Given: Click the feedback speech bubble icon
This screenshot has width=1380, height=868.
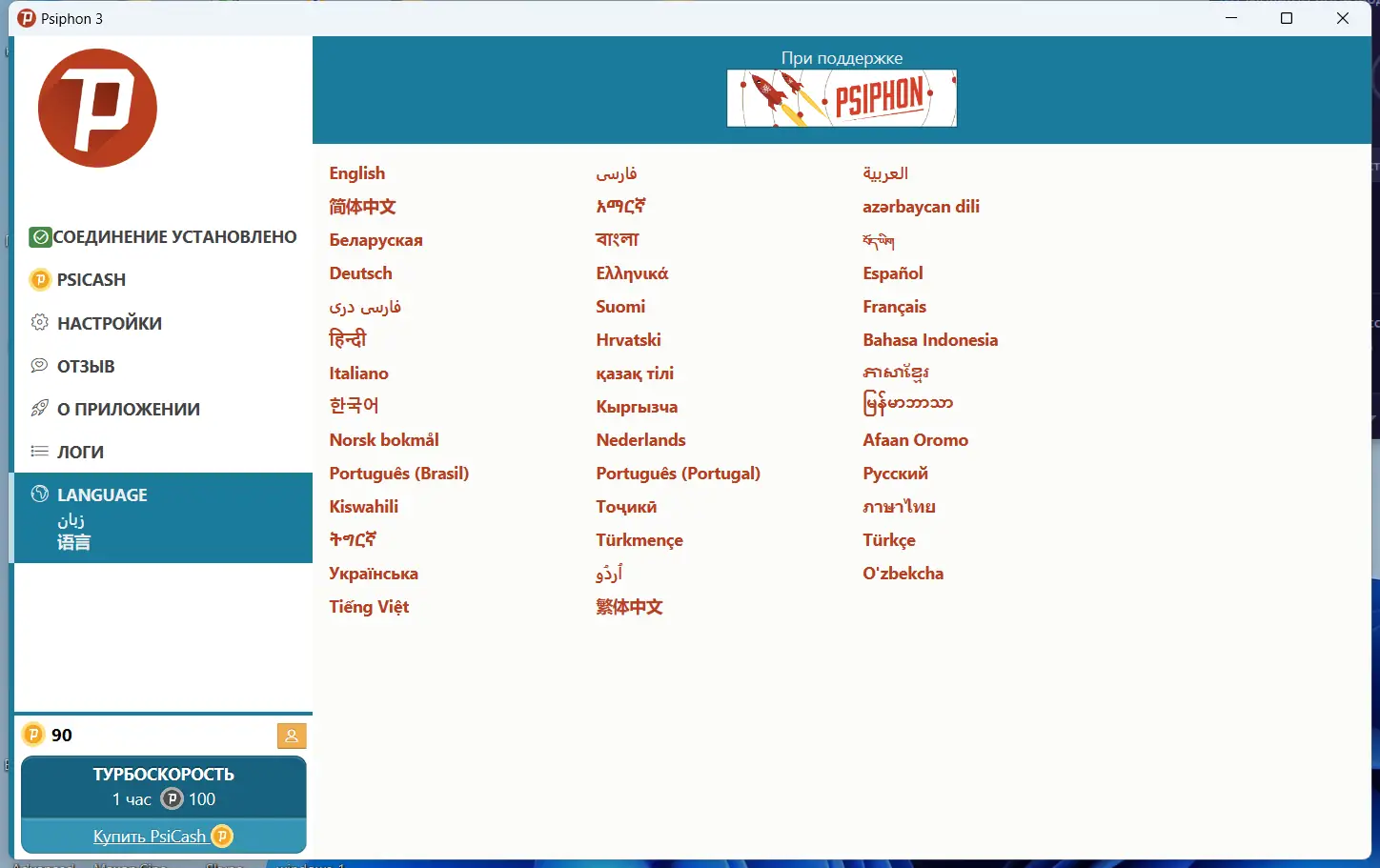Looking at the screenshot, I should (40, 366).
